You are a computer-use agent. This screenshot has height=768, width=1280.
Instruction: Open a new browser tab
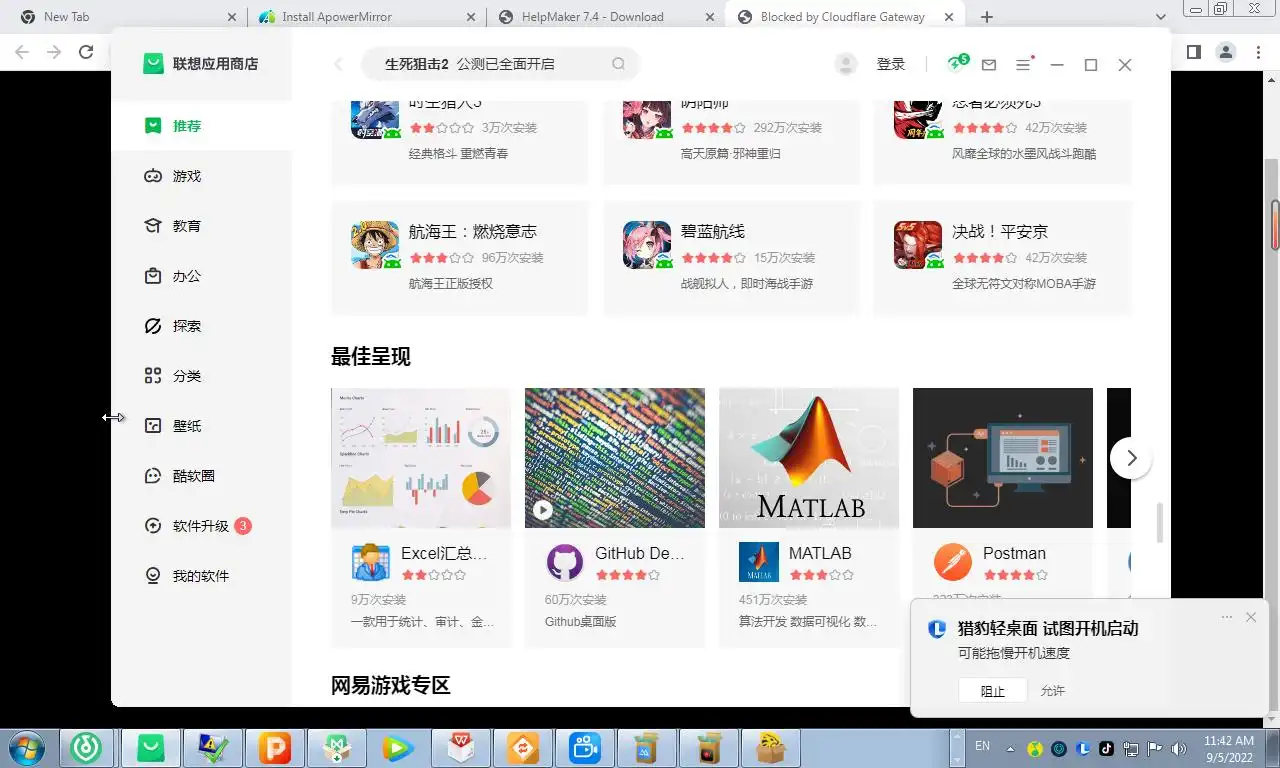click(987, 17)
